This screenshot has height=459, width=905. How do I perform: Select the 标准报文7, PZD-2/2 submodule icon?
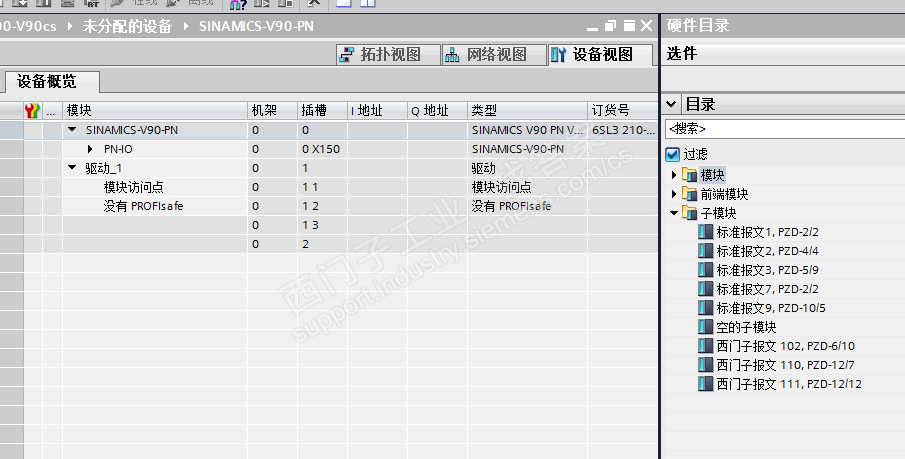(705, 289)
